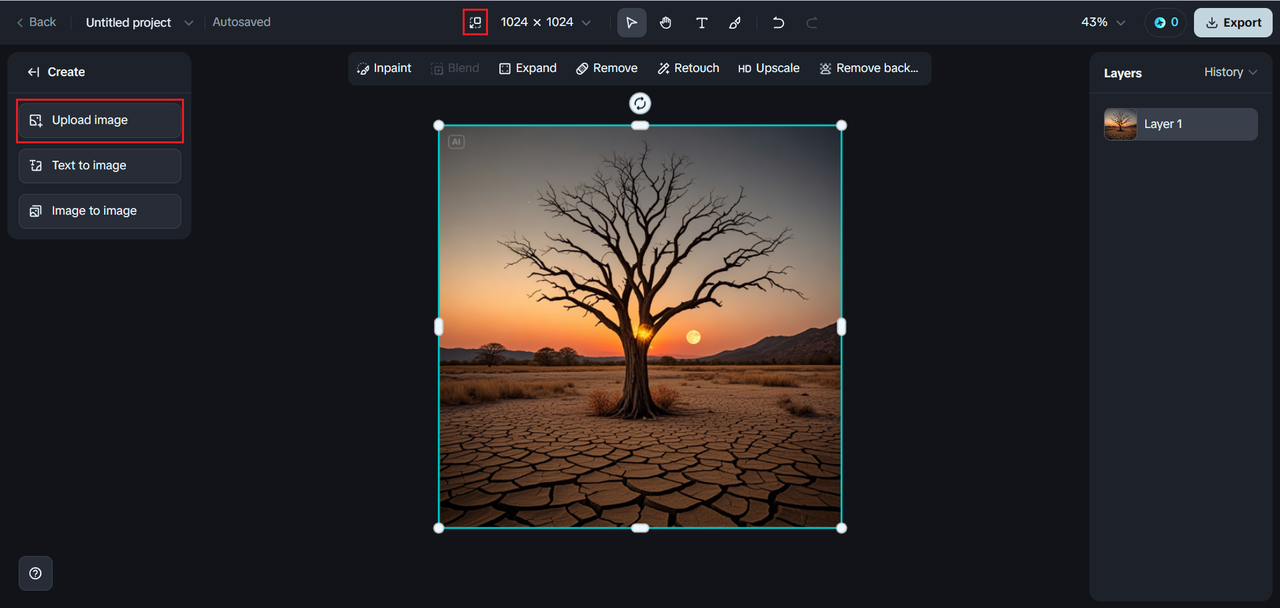Click the AI badge on the image
The width and height of the screenshot is (1280, 608).
point(456,142)
